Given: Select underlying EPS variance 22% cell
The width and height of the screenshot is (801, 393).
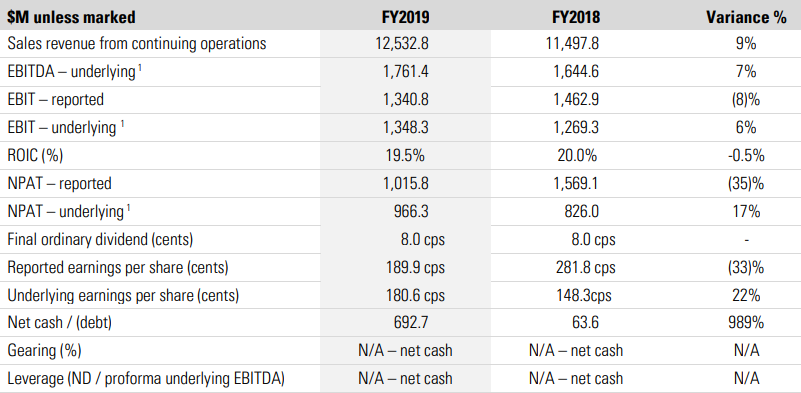Looking at the screenshot, I should (746, 295).
